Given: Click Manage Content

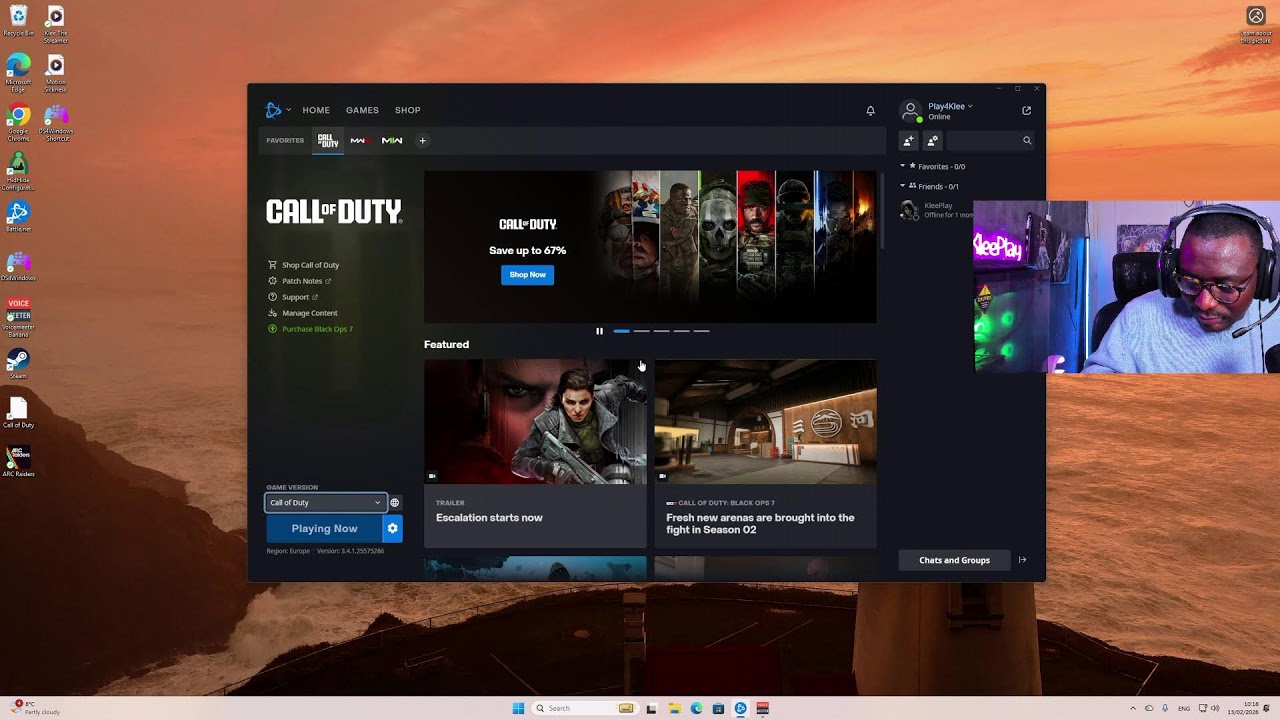Looking at the screenshot, I should point(310,313).
